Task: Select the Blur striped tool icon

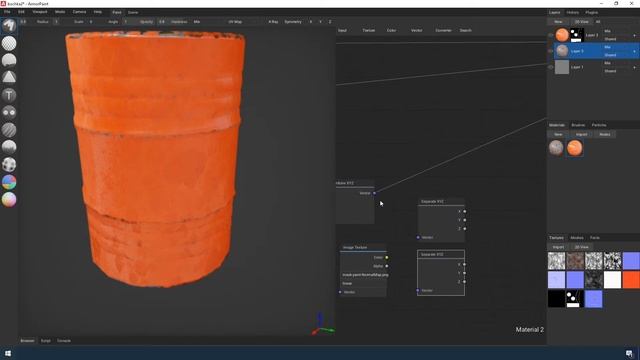Action: point(9,129)
